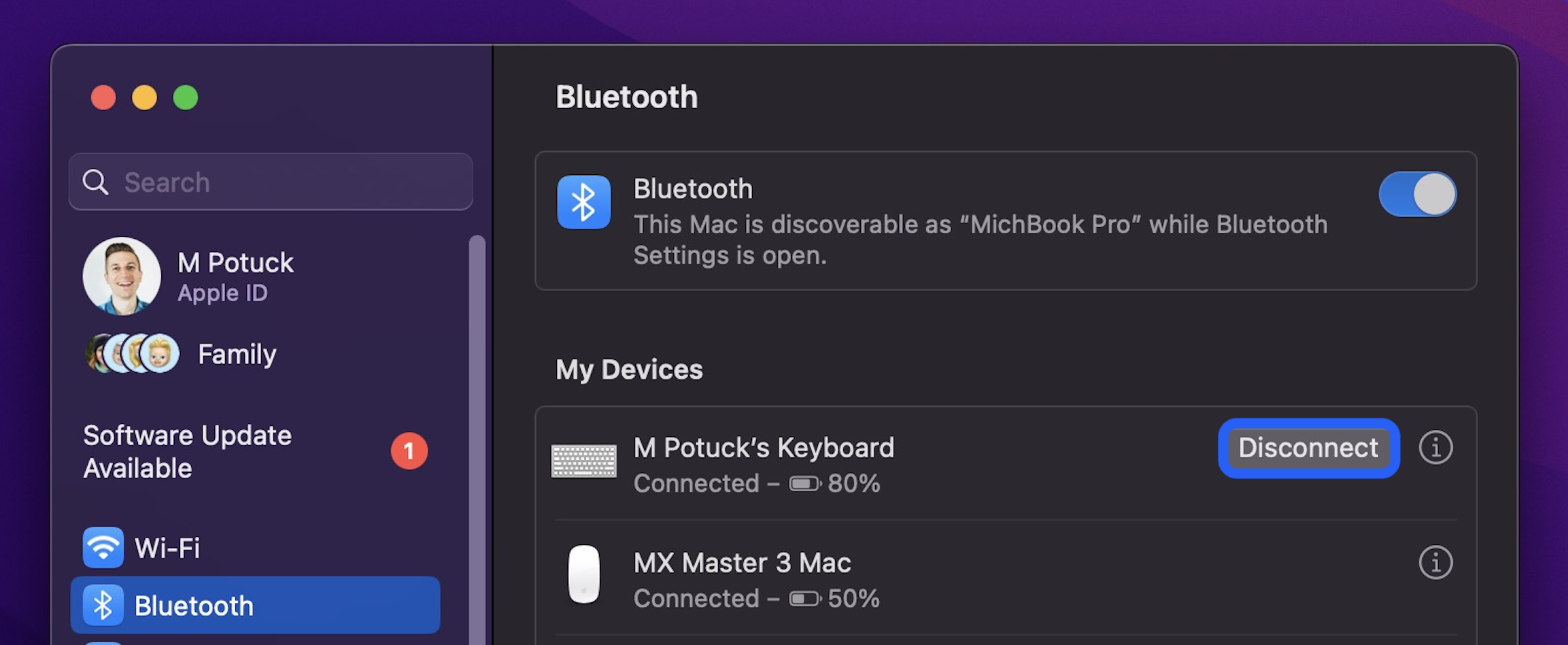Disconnect M Potuck's Keyboard

tap(1308, 448)
